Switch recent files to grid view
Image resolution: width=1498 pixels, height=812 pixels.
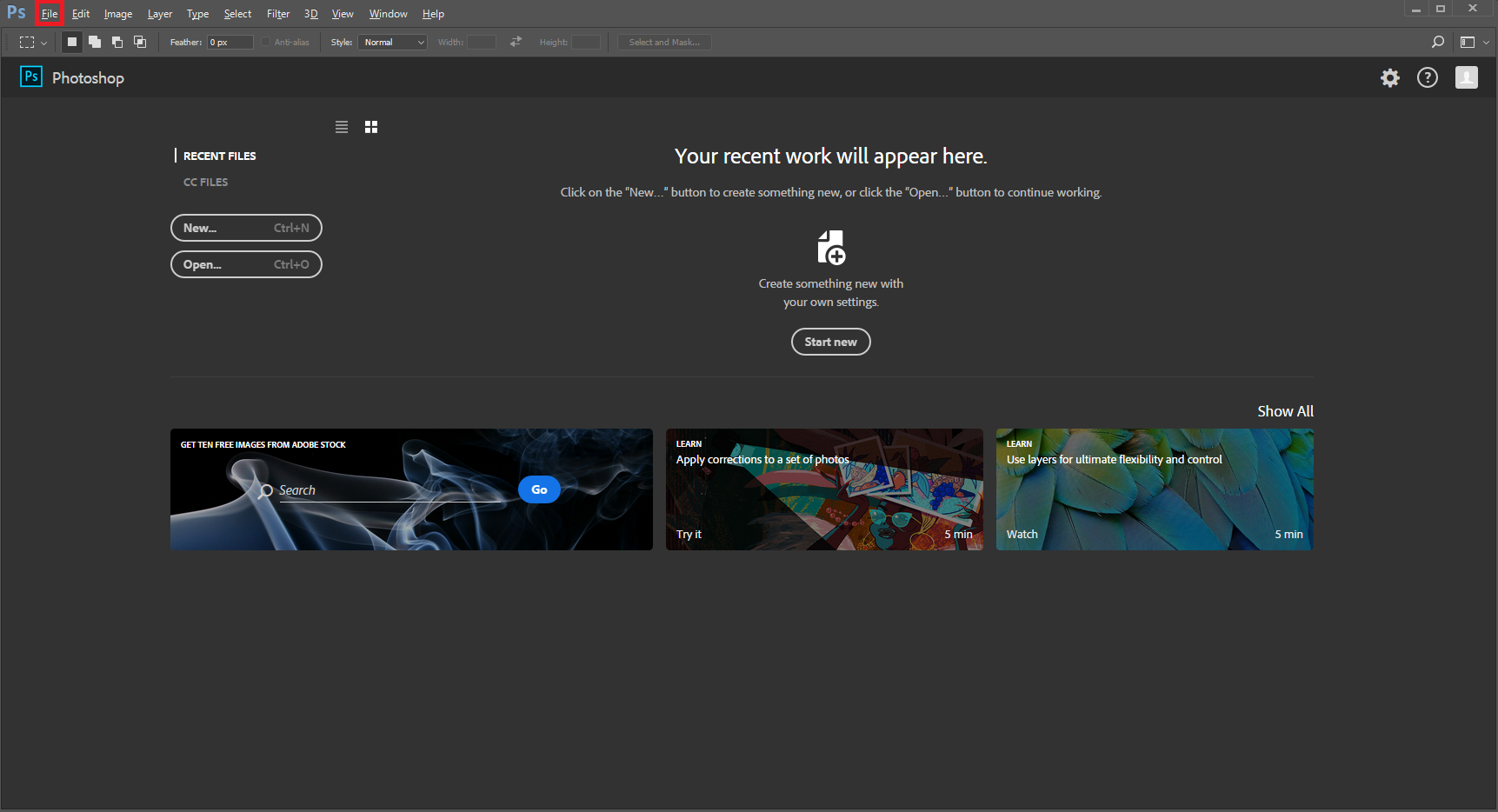[x=371, y=127]
